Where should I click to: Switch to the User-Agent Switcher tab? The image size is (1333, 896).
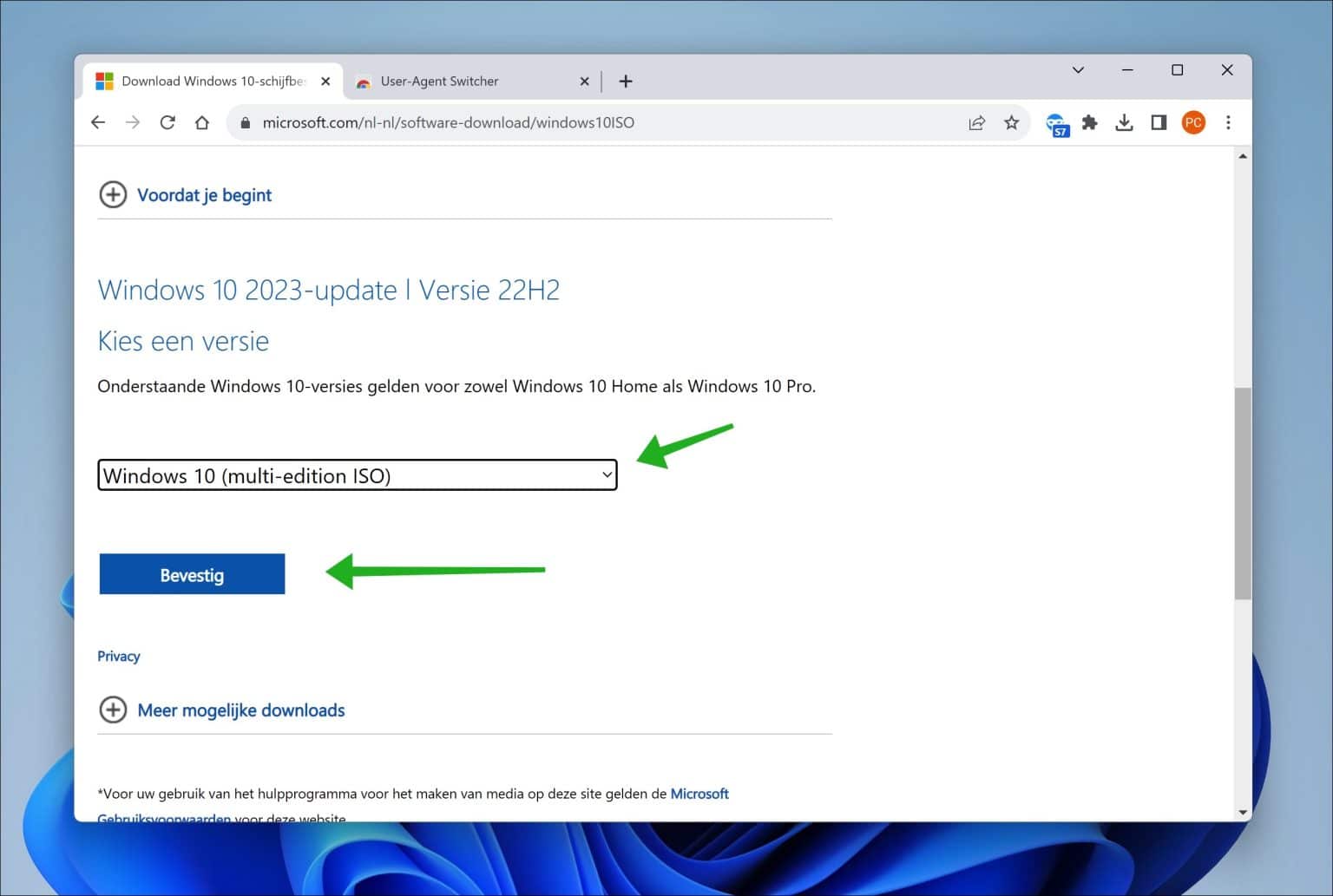pos(439,81)
